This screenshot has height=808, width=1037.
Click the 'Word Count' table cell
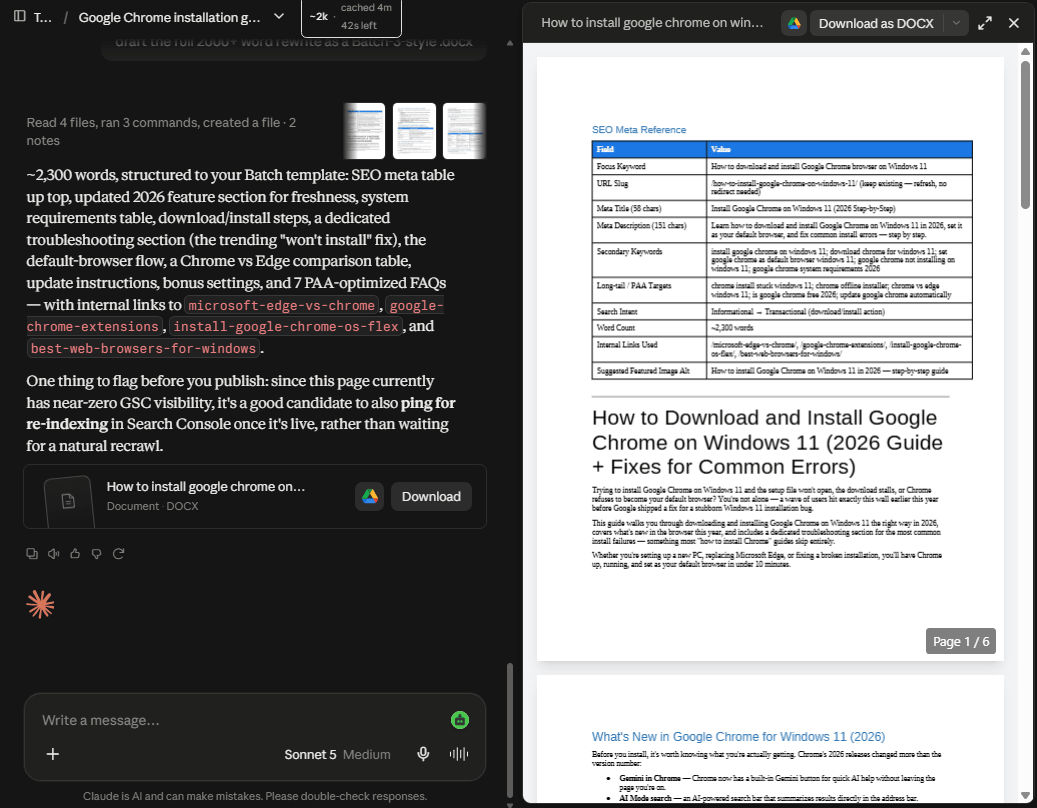coord(649,328)
